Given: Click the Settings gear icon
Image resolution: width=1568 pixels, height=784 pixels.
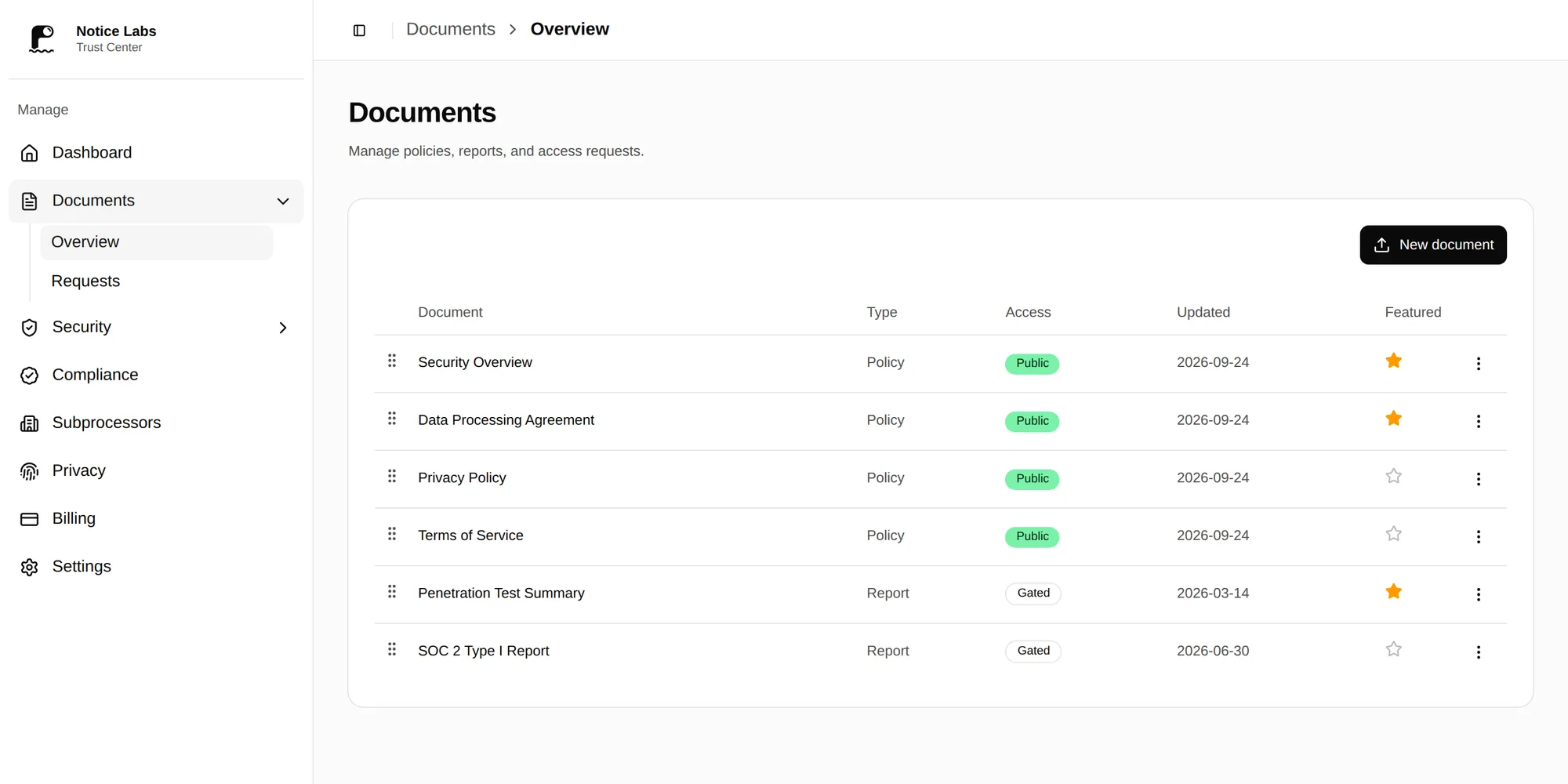Looking at the screenshot, I should pyautogui.click(x=30, y=567).
